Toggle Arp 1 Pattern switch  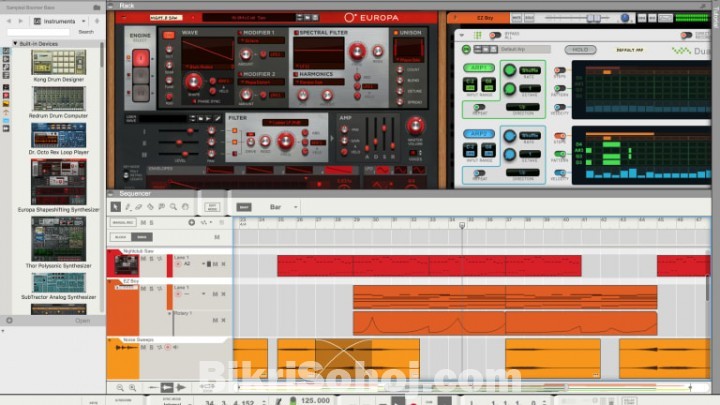tap(560, 88)
